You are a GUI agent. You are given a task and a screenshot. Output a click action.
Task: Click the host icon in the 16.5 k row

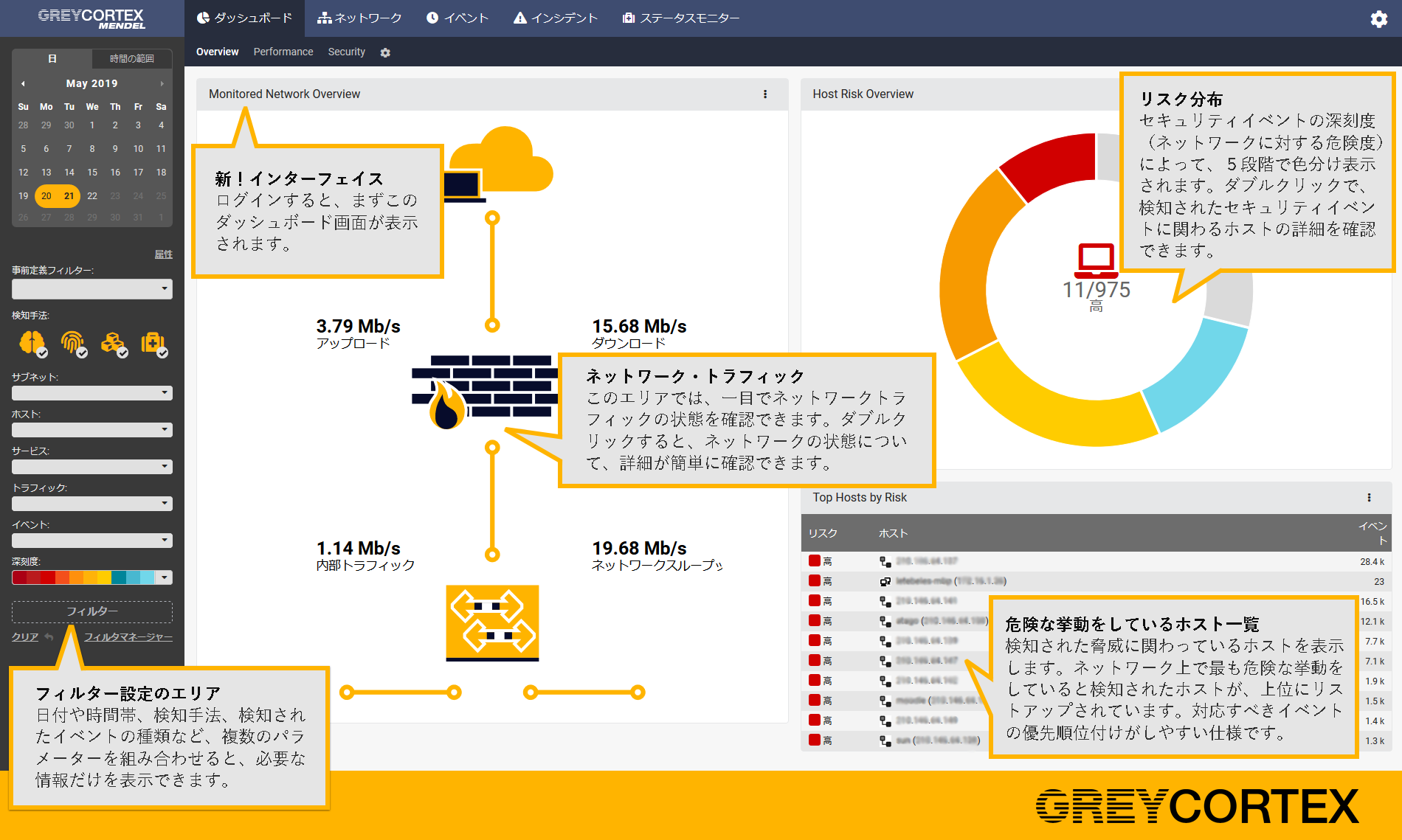(885, 602)
